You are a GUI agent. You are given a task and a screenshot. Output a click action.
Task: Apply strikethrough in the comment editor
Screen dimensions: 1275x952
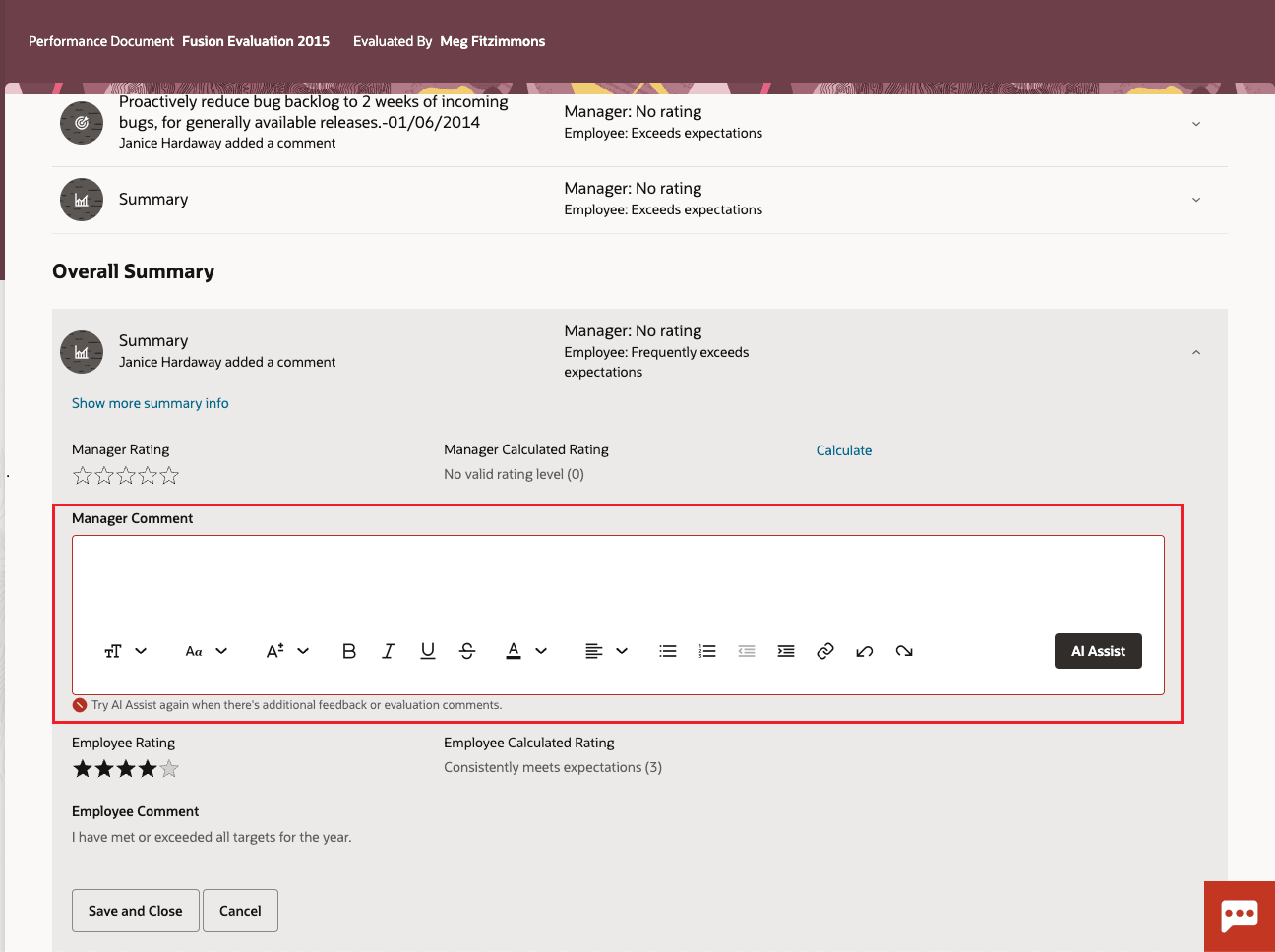pos(467,651)
